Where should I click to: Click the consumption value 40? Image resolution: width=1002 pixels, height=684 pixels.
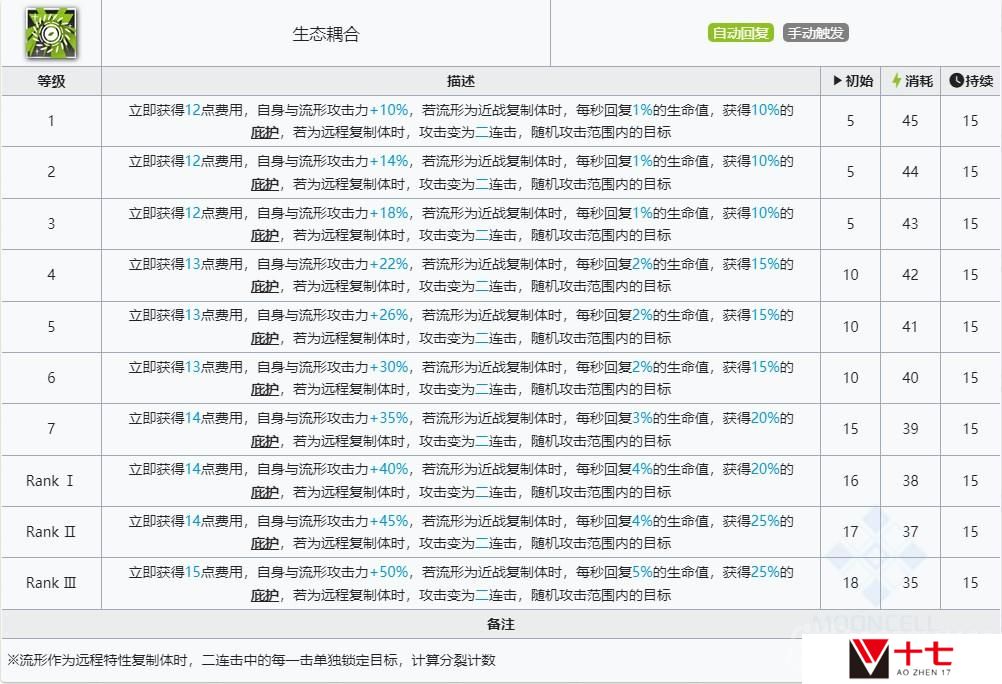point(911,378)
